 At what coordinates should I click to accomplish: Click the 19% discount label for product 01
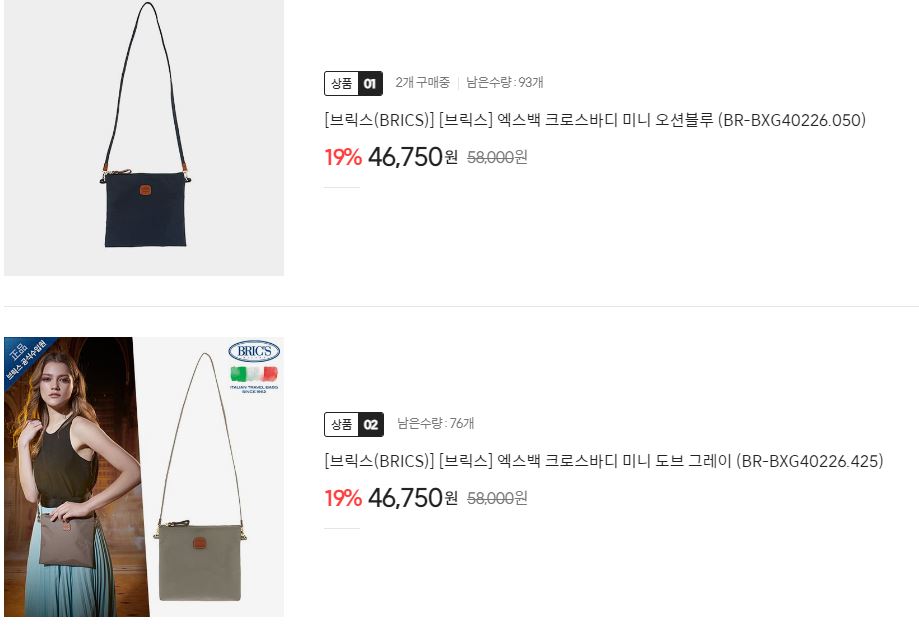click(343, 157)
